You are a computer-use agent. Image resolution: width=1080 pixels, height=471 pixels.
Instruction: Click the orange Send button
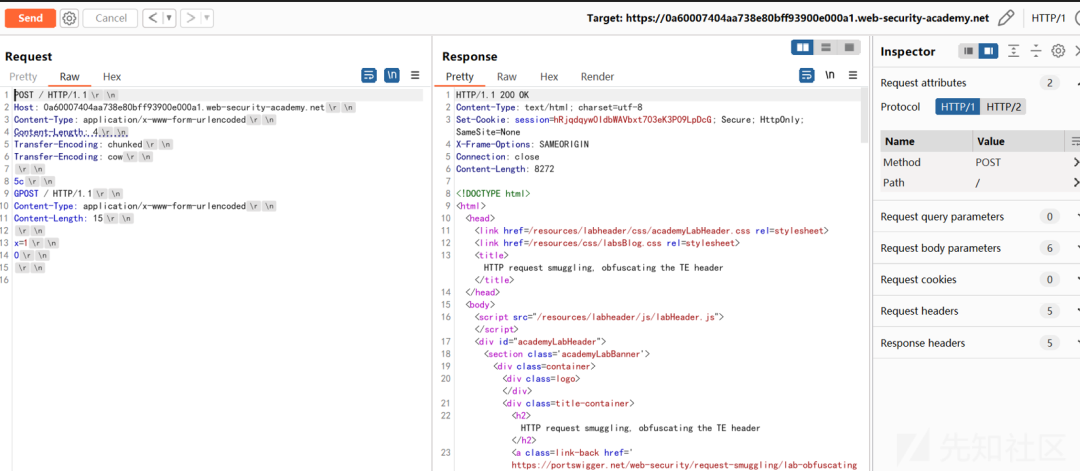click(30, 19)
